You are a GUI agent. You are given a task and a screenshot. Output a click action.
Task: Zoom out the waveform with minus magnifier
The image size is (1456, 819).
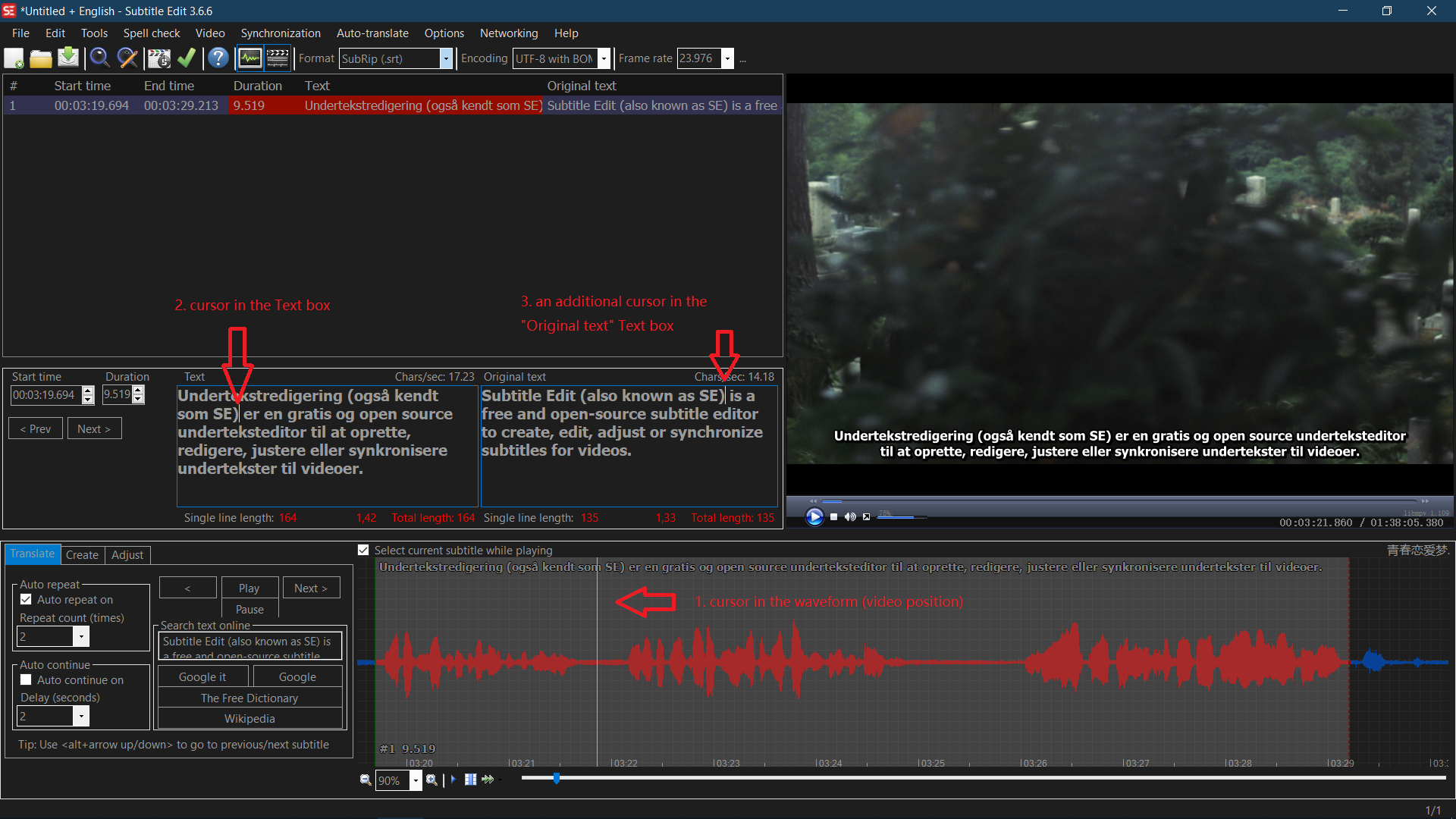tap(366, 780)
